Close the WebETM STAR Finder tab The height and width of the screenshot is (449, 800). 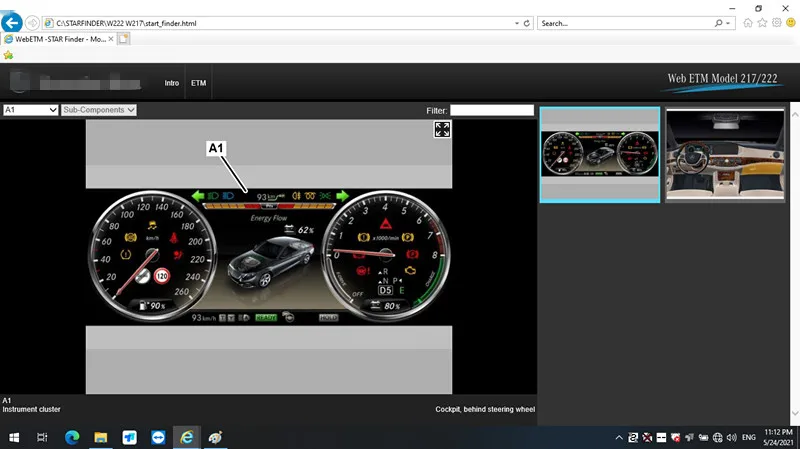click(111, 39)
